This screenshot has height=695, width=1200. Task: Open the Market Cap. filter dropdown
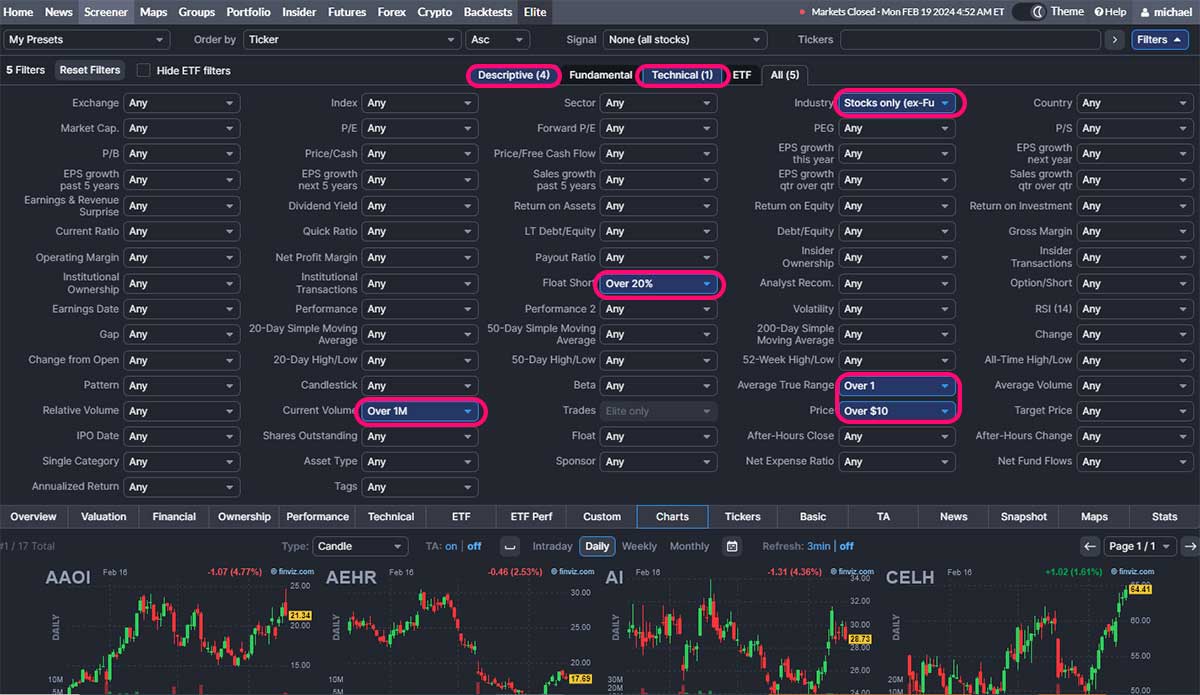click(x=182, y=128)
